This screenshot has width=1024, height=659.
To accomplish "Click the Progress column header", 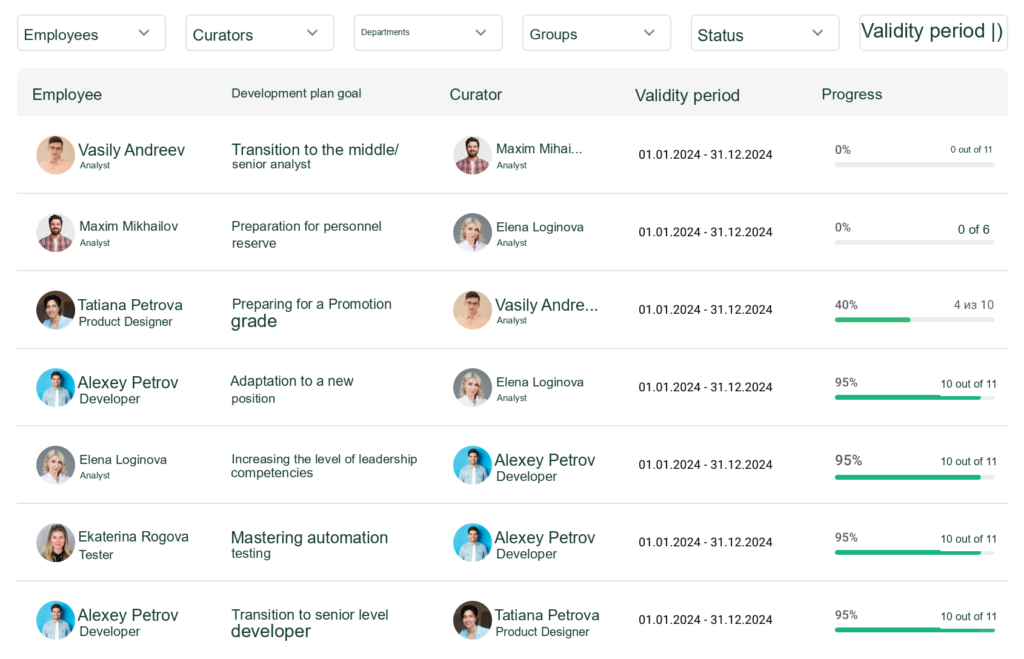I will pos(852,94).
